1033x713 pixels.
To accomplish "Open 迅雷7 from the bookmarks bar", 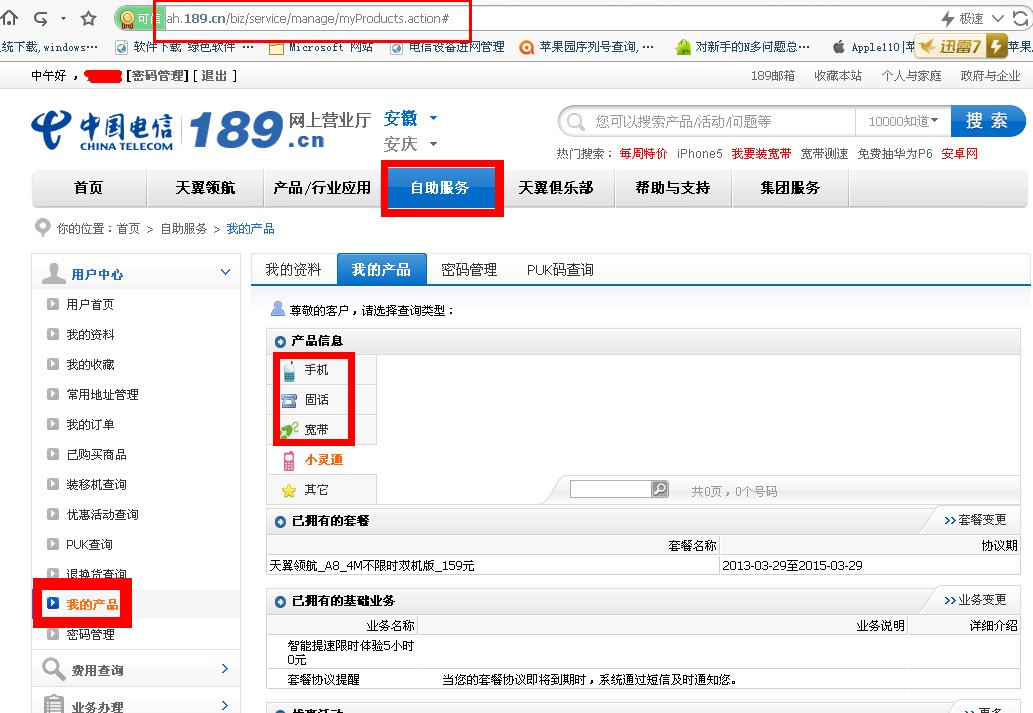I will point(956,45).
